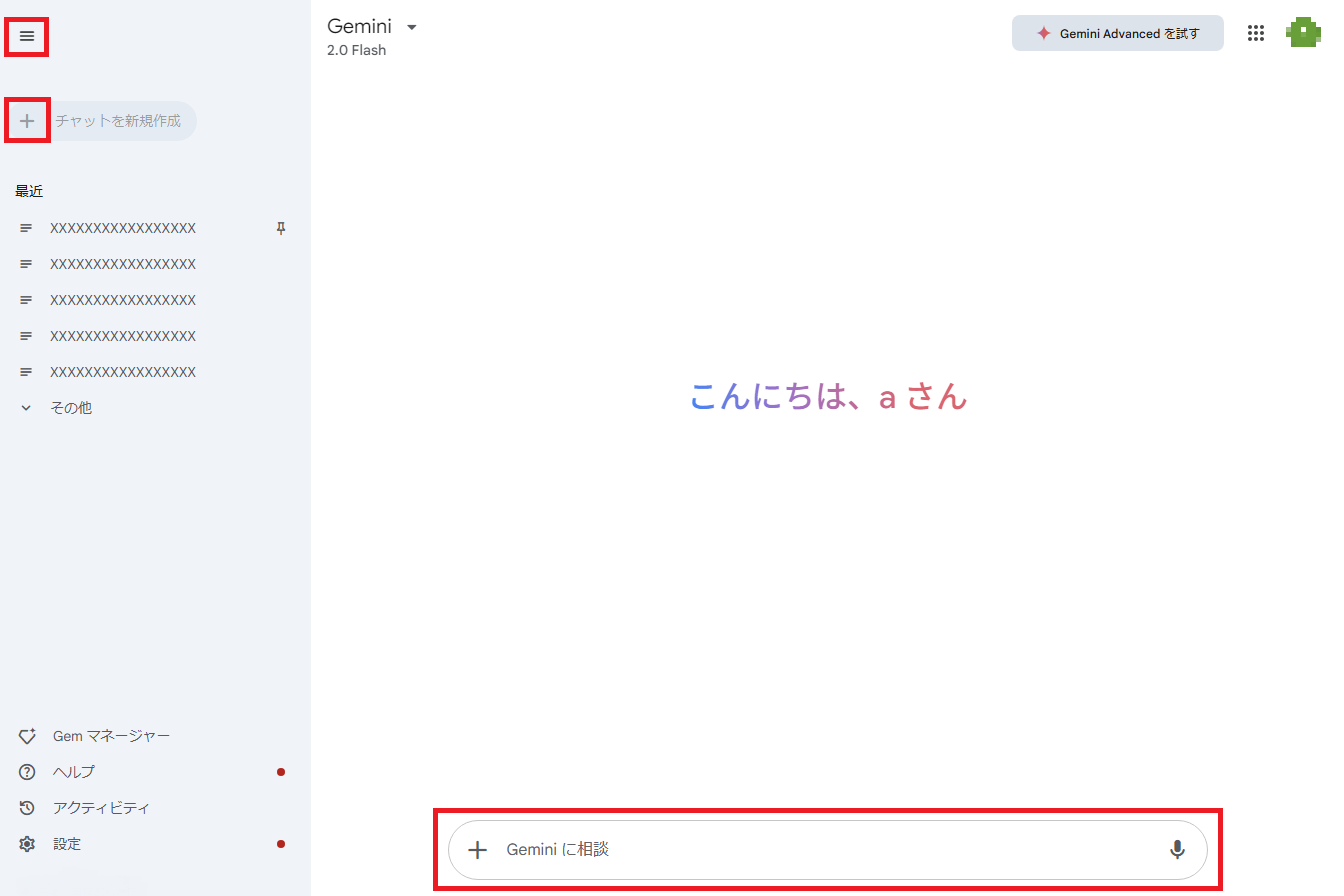This screenshot has height=896, width=1344.
Task: Toggle the pin icon on first chat
Action: (x=281, y=229)
